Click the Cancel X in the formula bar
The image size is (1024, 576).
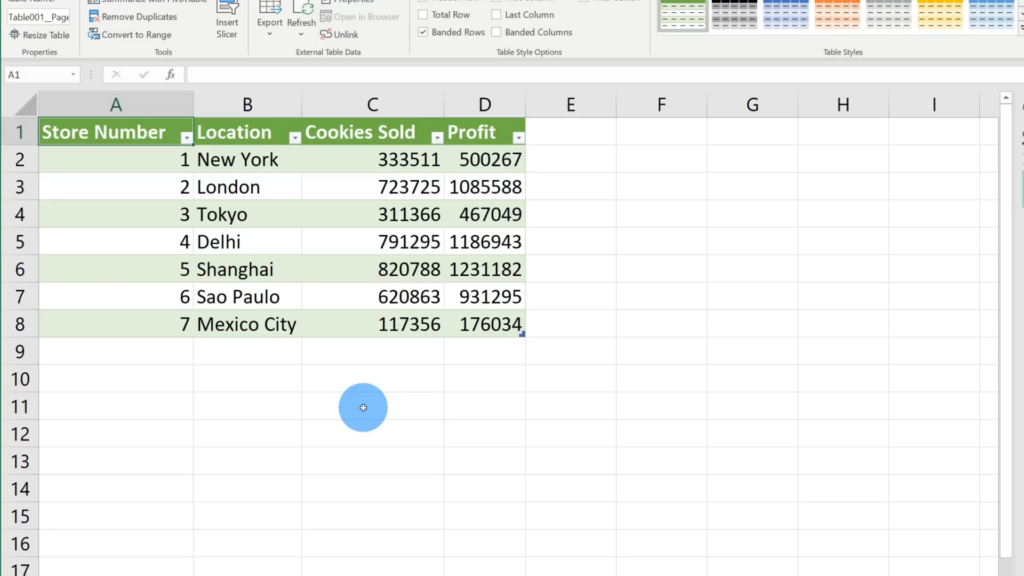(116, 72)
